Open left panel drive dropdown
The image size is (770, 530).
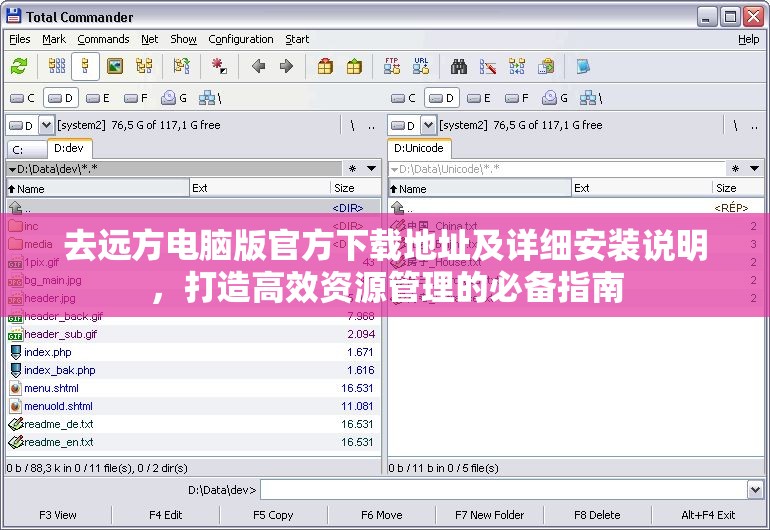coord(46,125)
